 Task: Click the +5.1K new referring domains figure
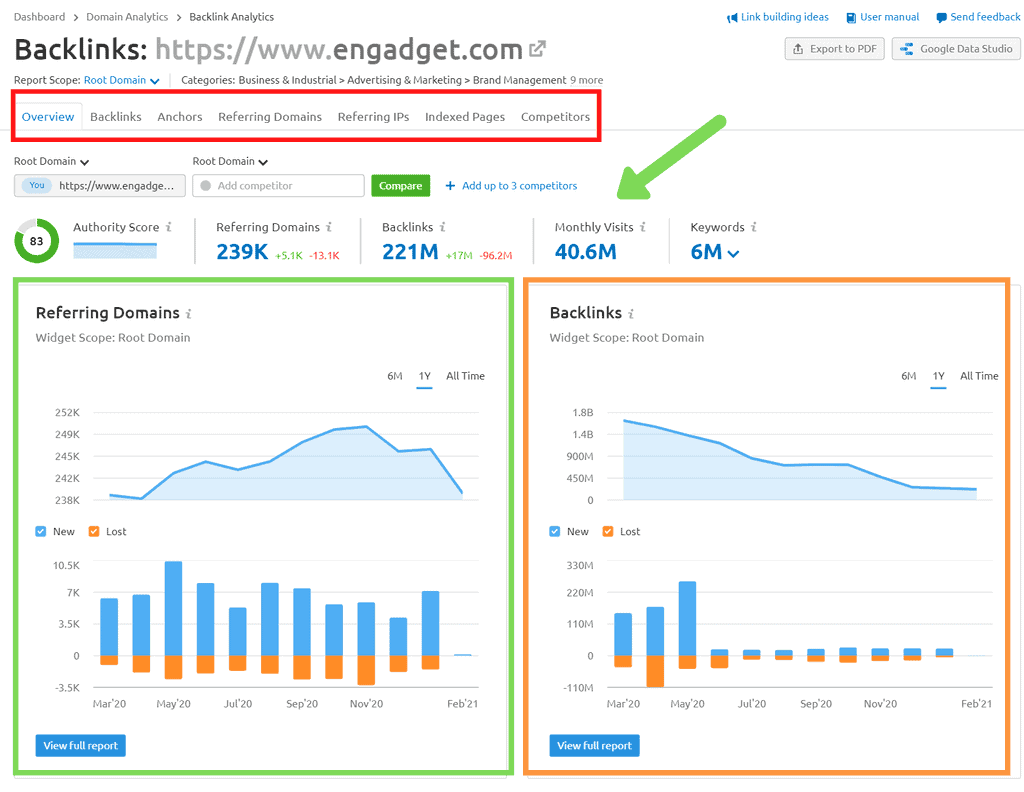click(x=289, y=256)
